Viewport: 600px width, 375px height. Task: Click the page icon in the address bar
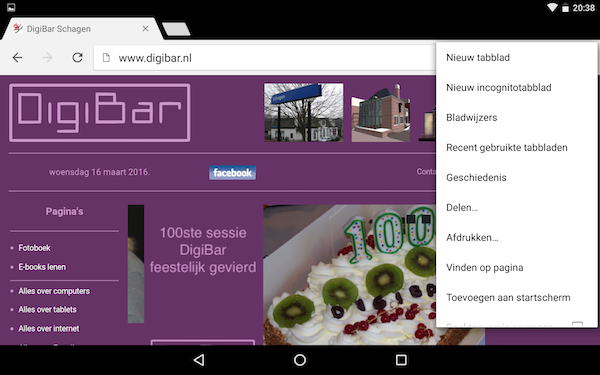tap(106, 58)
